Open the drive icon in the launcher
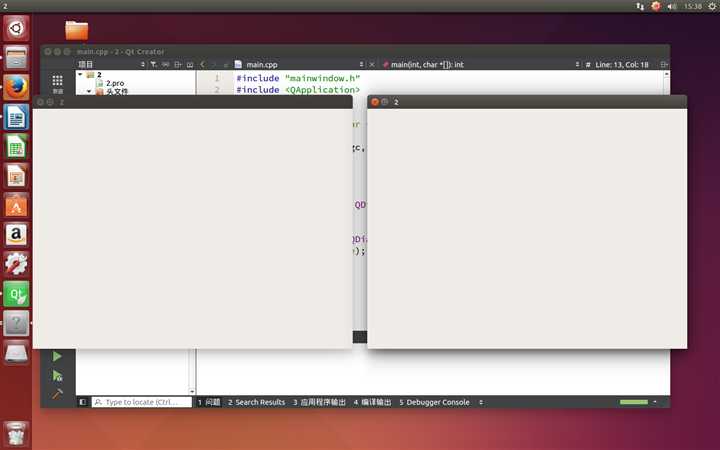The image size is (720, 450). point(16,353)
